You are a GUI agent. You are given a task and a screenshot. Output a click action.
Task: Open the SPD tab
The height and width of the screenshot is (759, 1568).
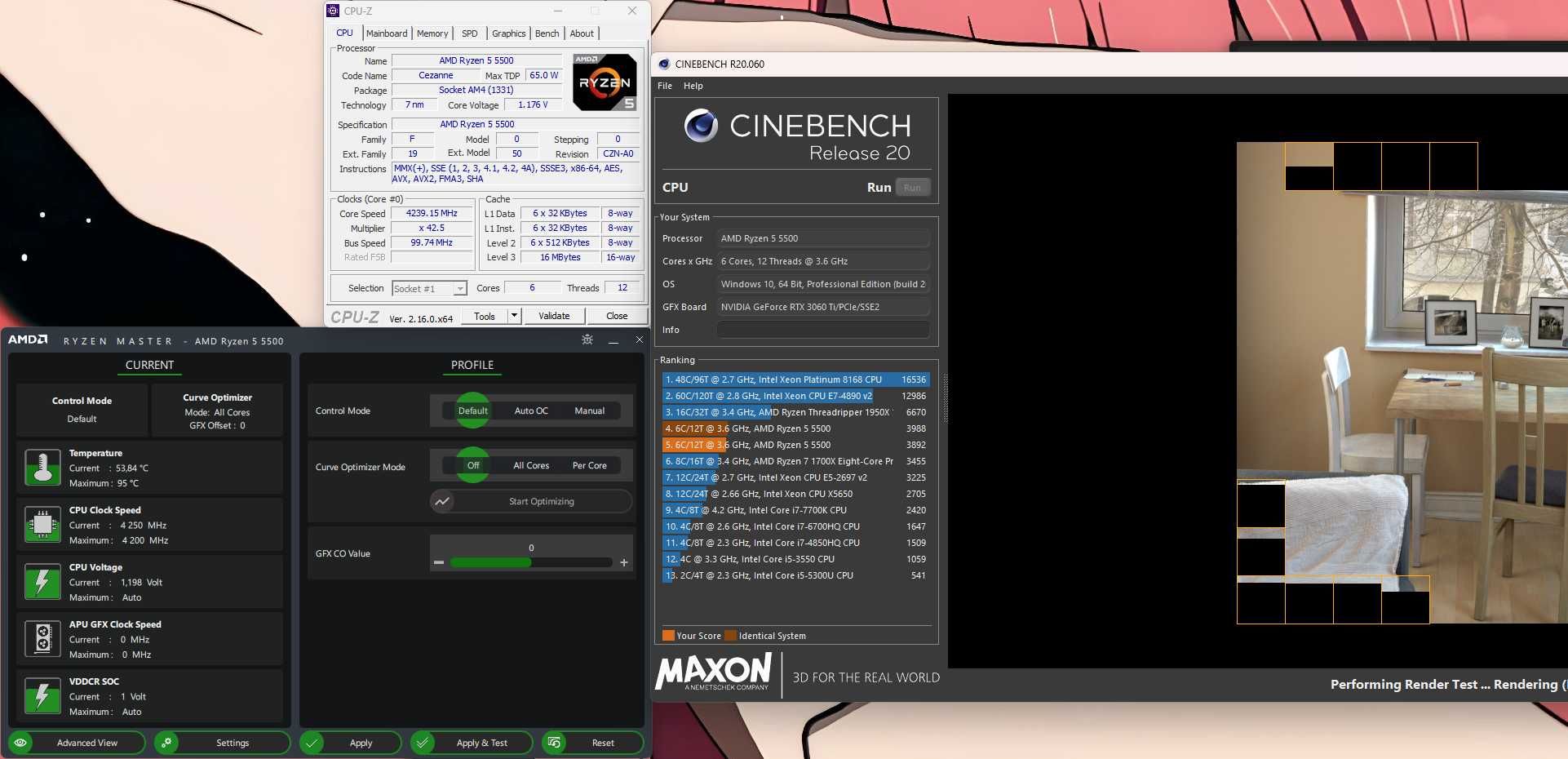(470, 33)
